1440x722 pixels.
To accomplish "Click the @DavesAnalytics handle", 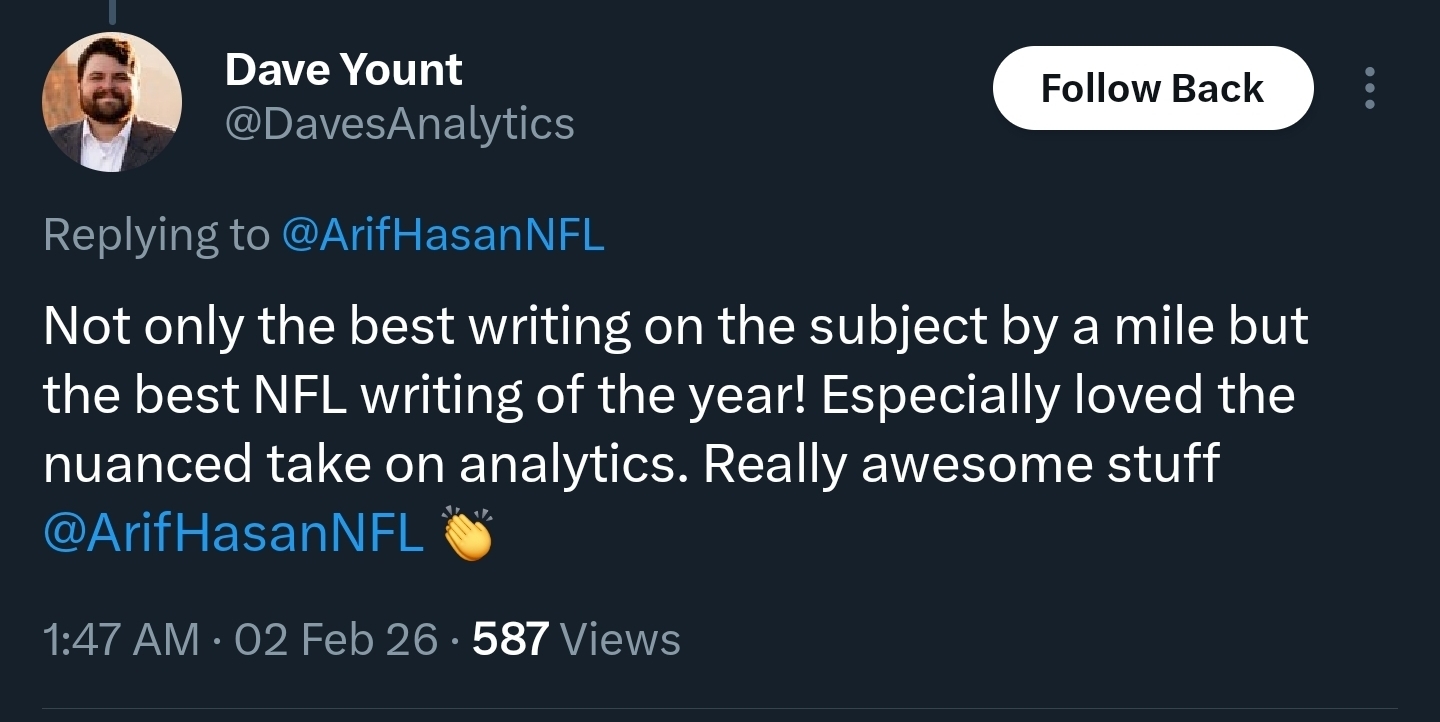I will click(x=399, y=124).
